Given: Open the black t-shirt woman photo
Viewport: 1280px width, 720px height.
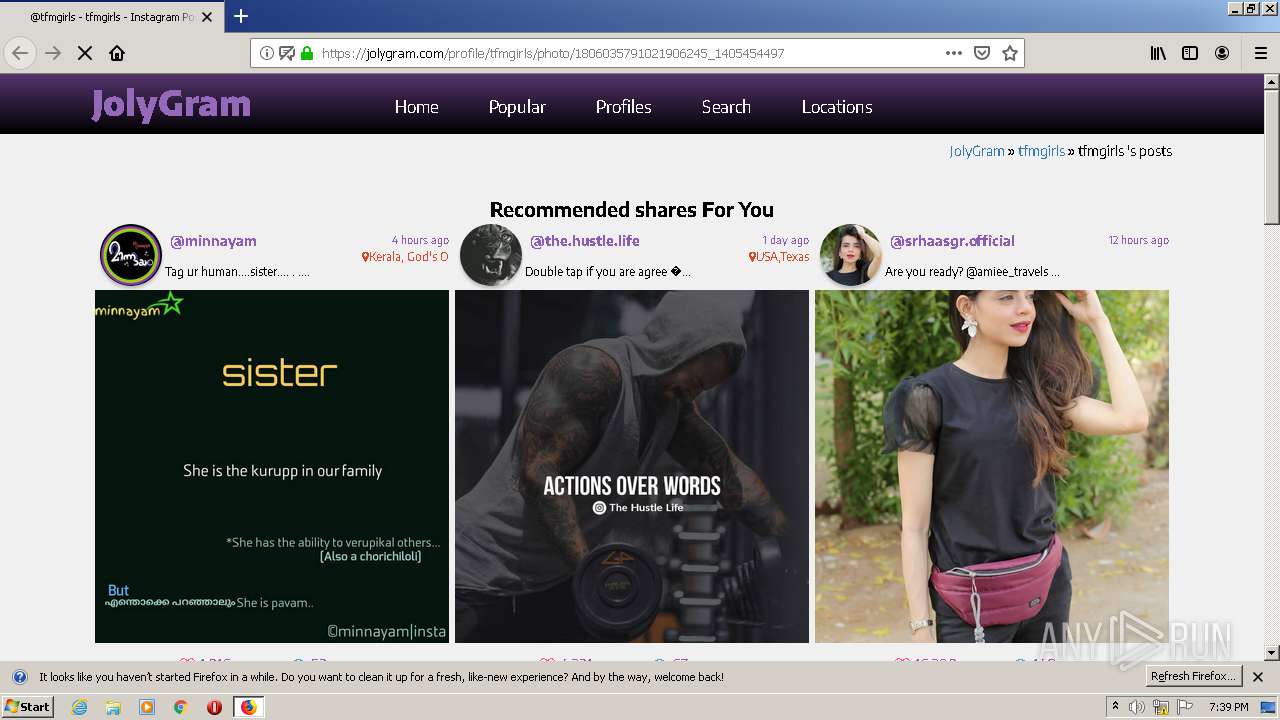Looking at the screenshot, I should pos(992,466).
